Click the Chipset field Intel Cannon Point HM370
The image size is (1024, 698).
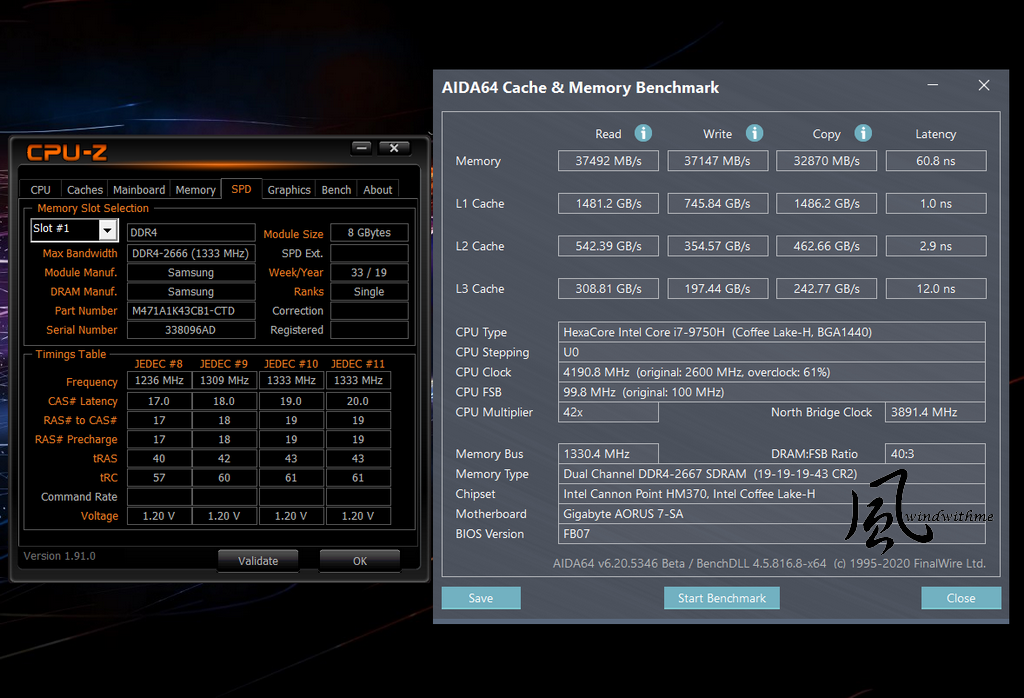point(771,494)
